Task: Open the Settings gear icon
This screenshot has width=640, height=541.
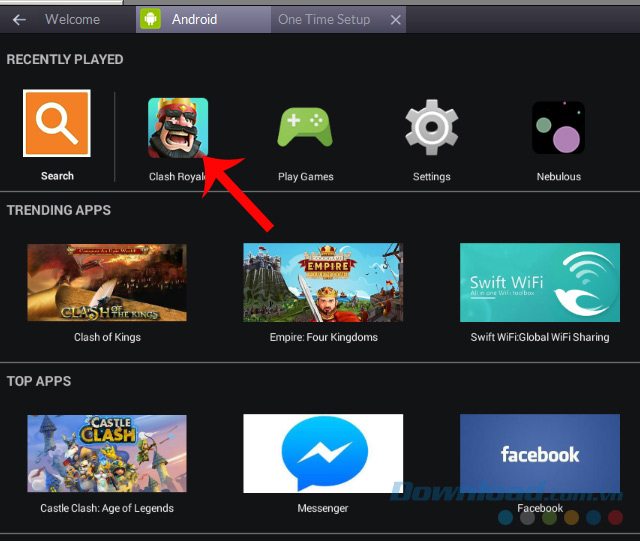Action: pyautogui.click(x=431, y=127)
